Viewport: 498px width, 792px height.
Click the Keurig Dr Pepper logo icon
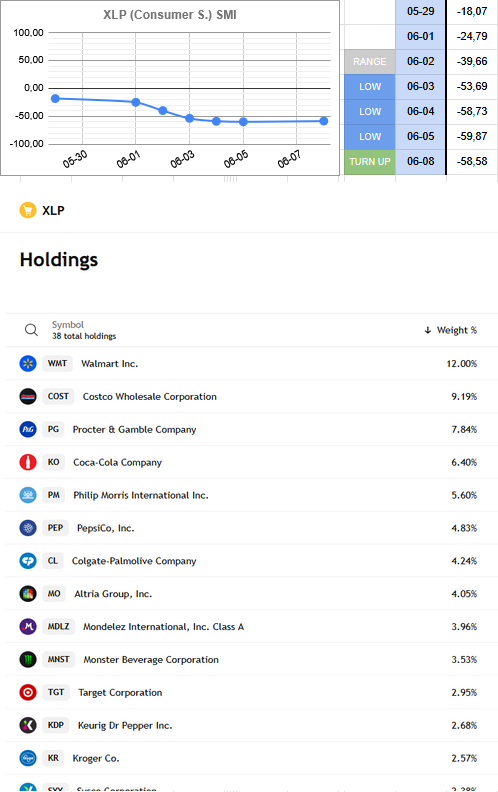click(28, 725)
